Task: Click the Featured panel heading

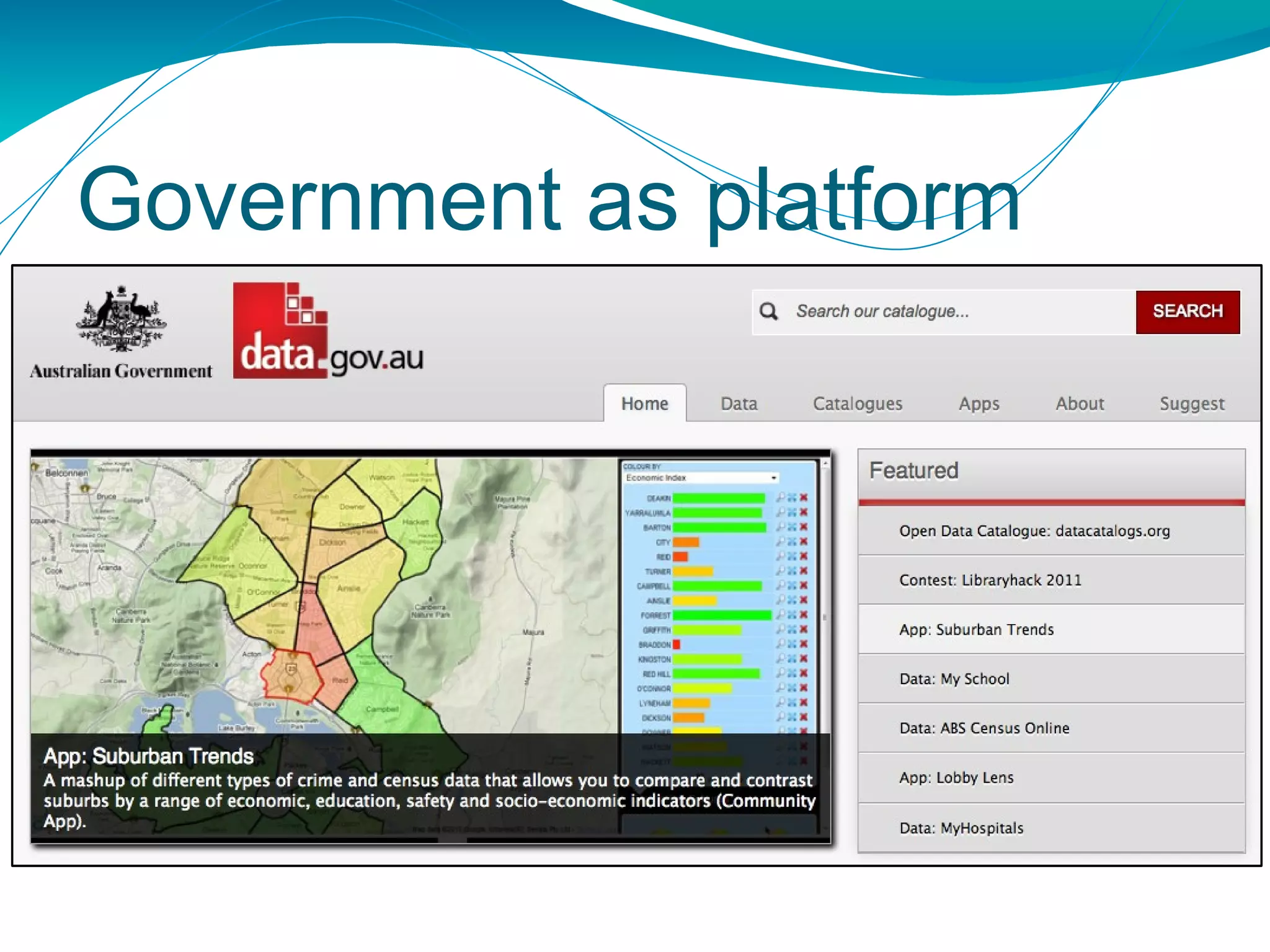Action: click(914, 470)
